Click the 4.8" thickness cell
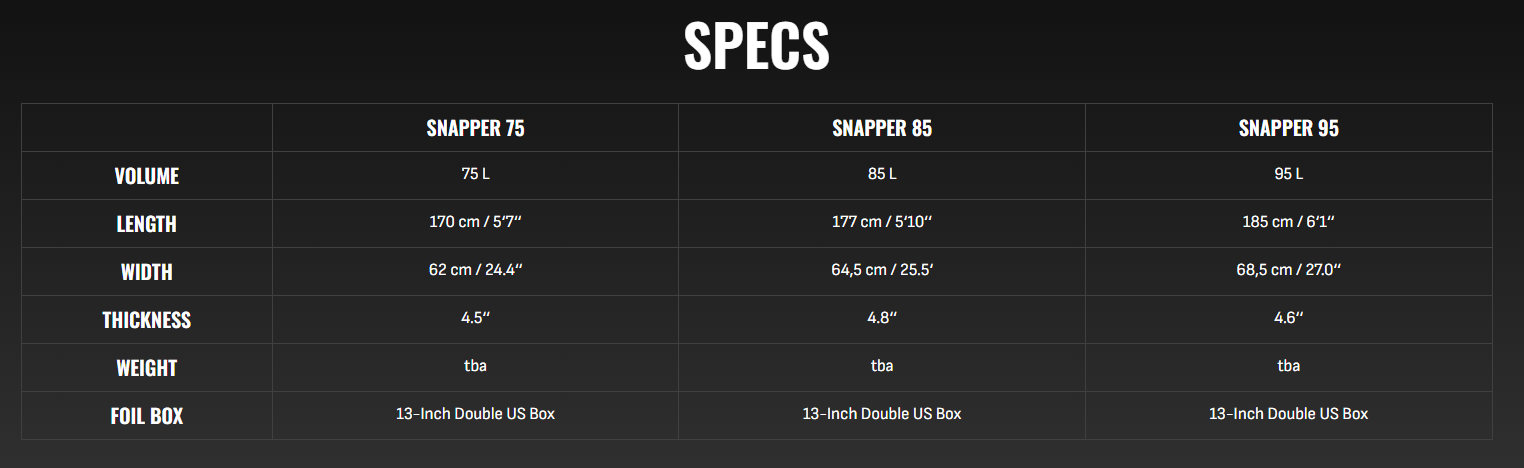The height and width of the screenshot is (468, 1524). 881,318
